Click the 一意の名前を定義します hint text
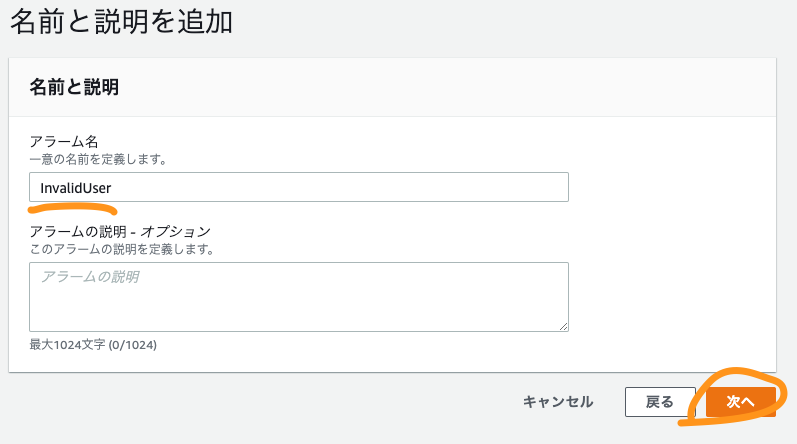 [98, 160]
